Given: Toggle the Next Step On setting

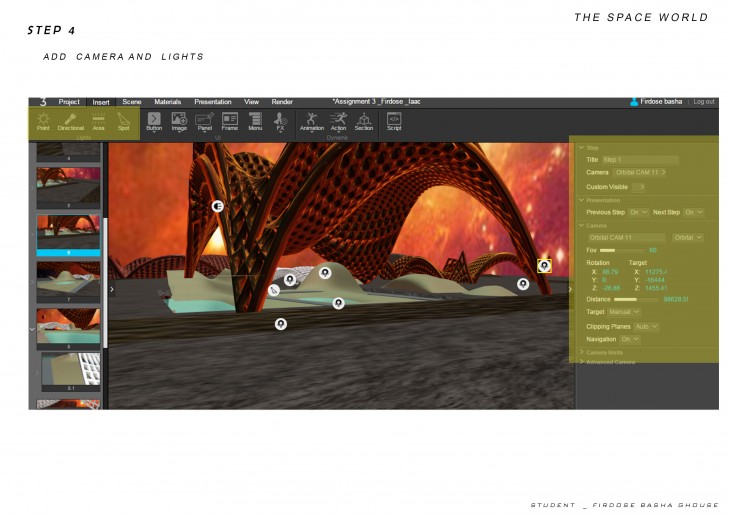Looking at the screenshot, I should pos(693,212).
